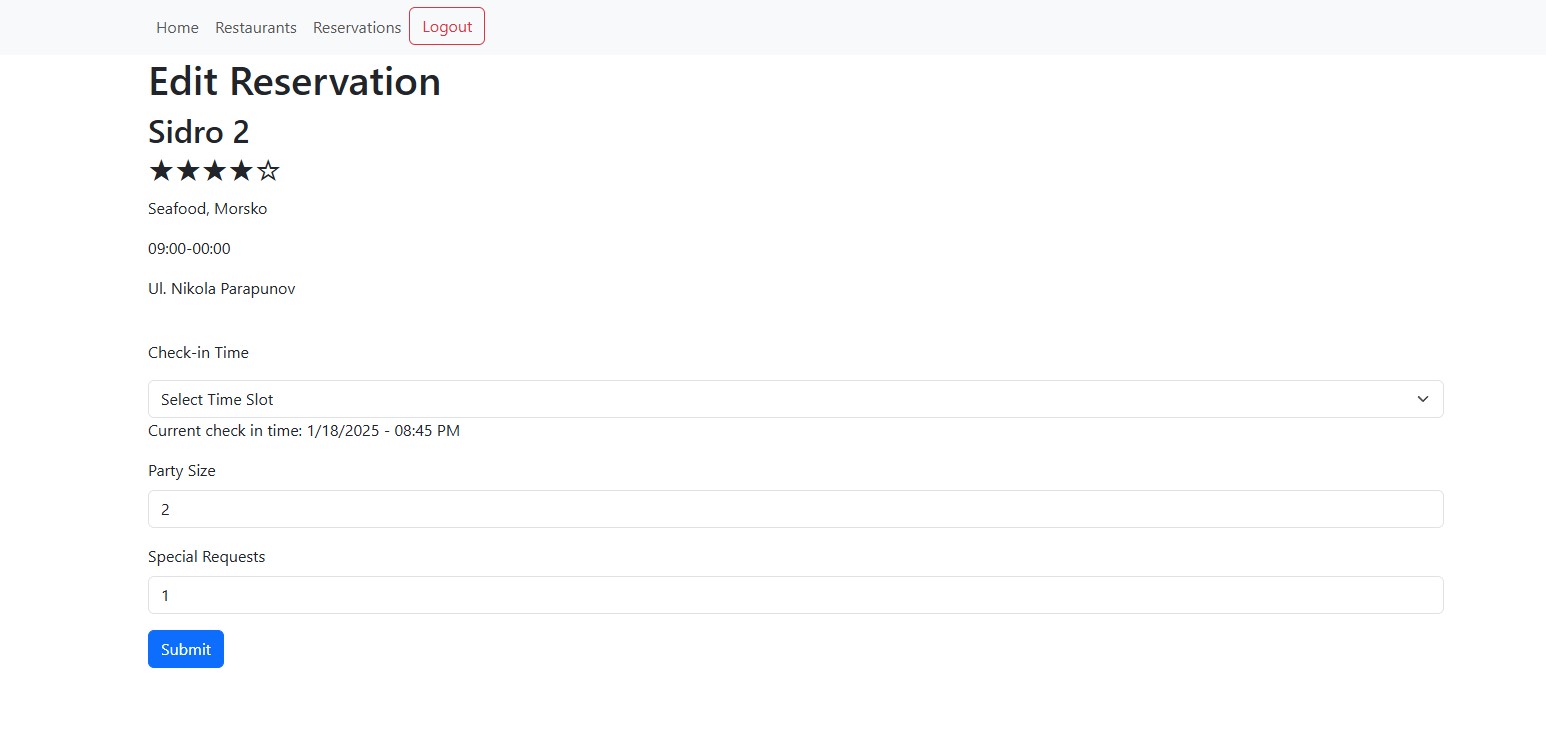Screen dimensions: 1546x756
Task: Navigate to the Reservations page
Action: [357, 28]
